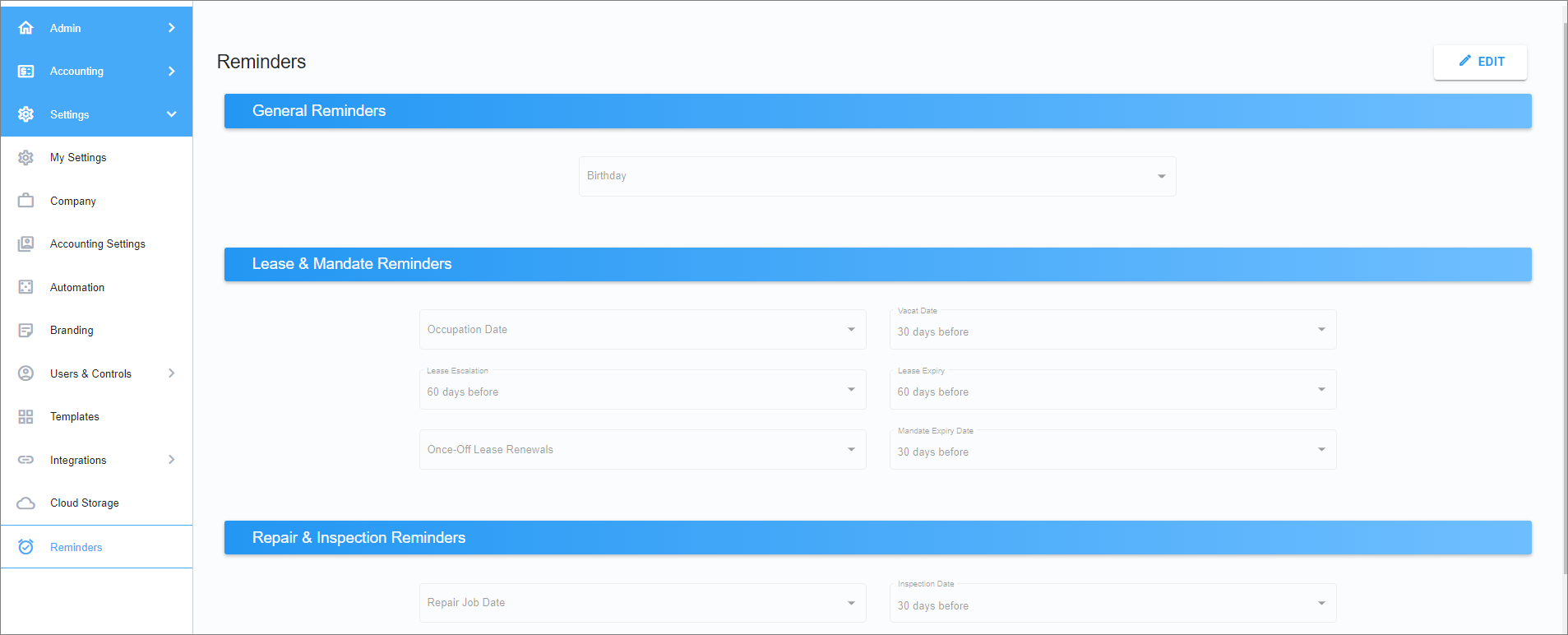1568x635 pixels.
Task: Click the Accounting Settings icon
Action: click(x=25, y=244)
